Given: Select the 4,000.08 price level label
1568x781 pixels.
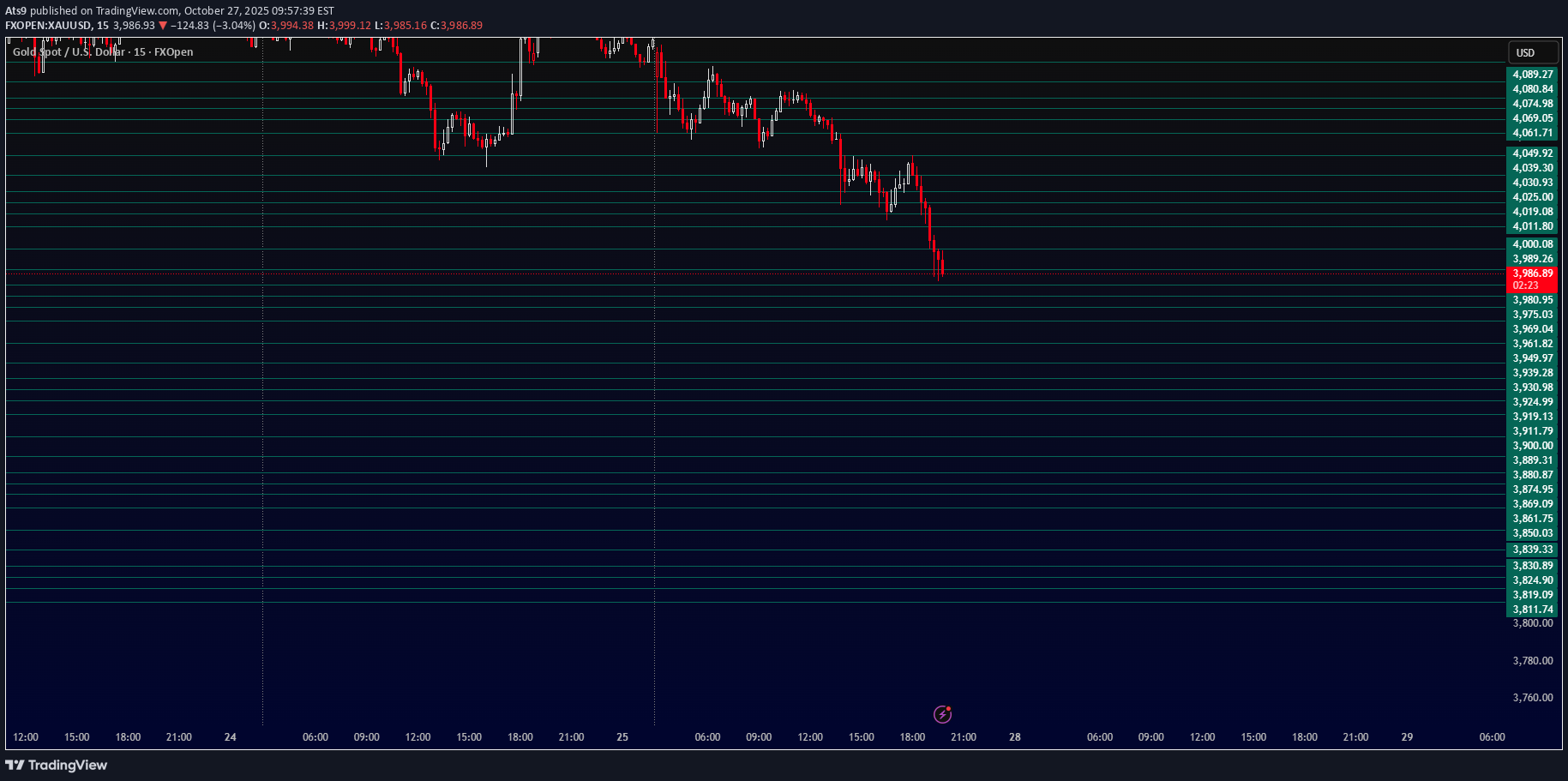Looking at the screenshot, I should pos(1532,244).
